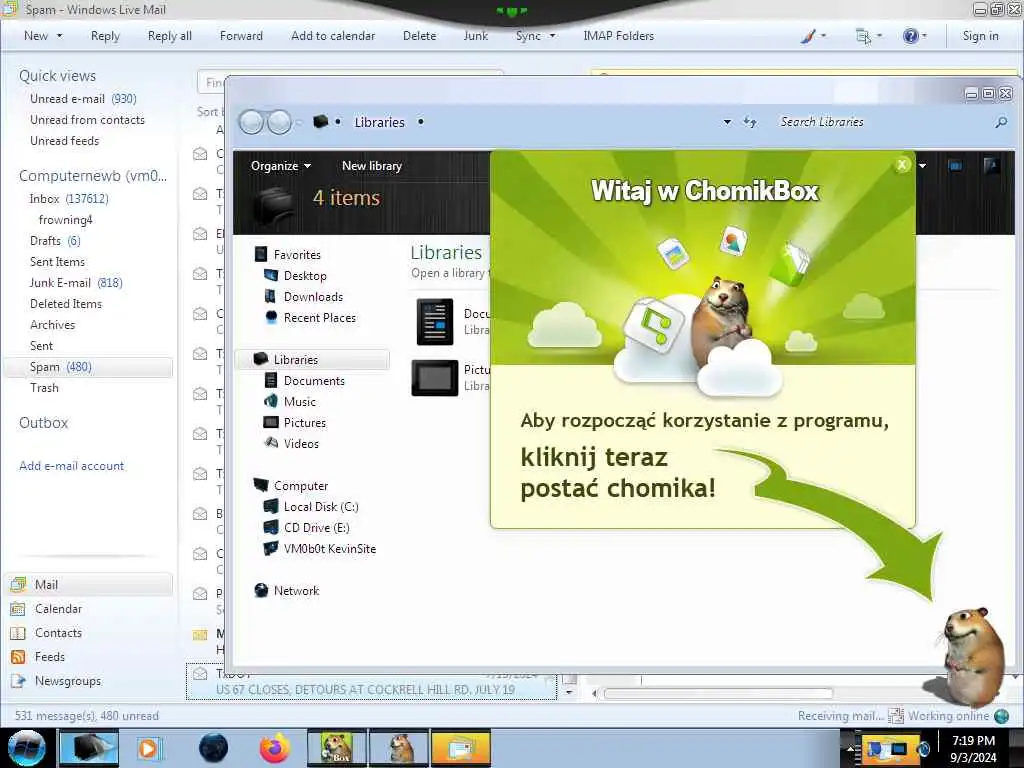Open the recent pages dropdown by nav buttons
Viewport: 1024px width, 768px height.
tap(298, 122)
